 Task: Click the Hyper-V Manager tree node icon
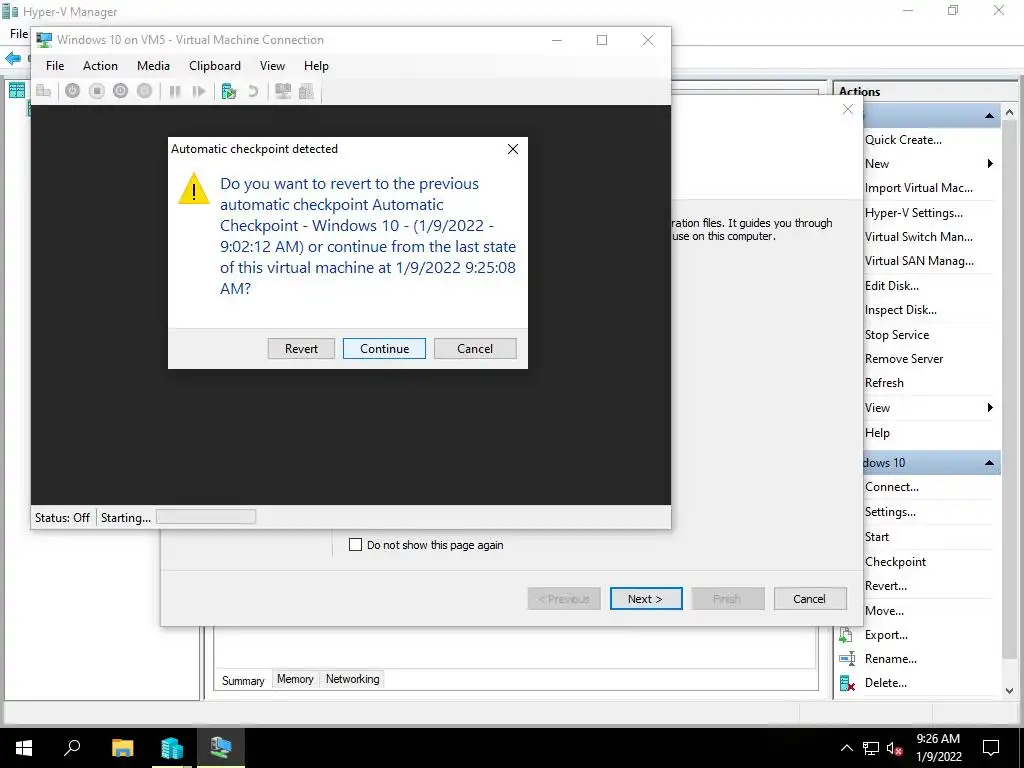[16, 90]
